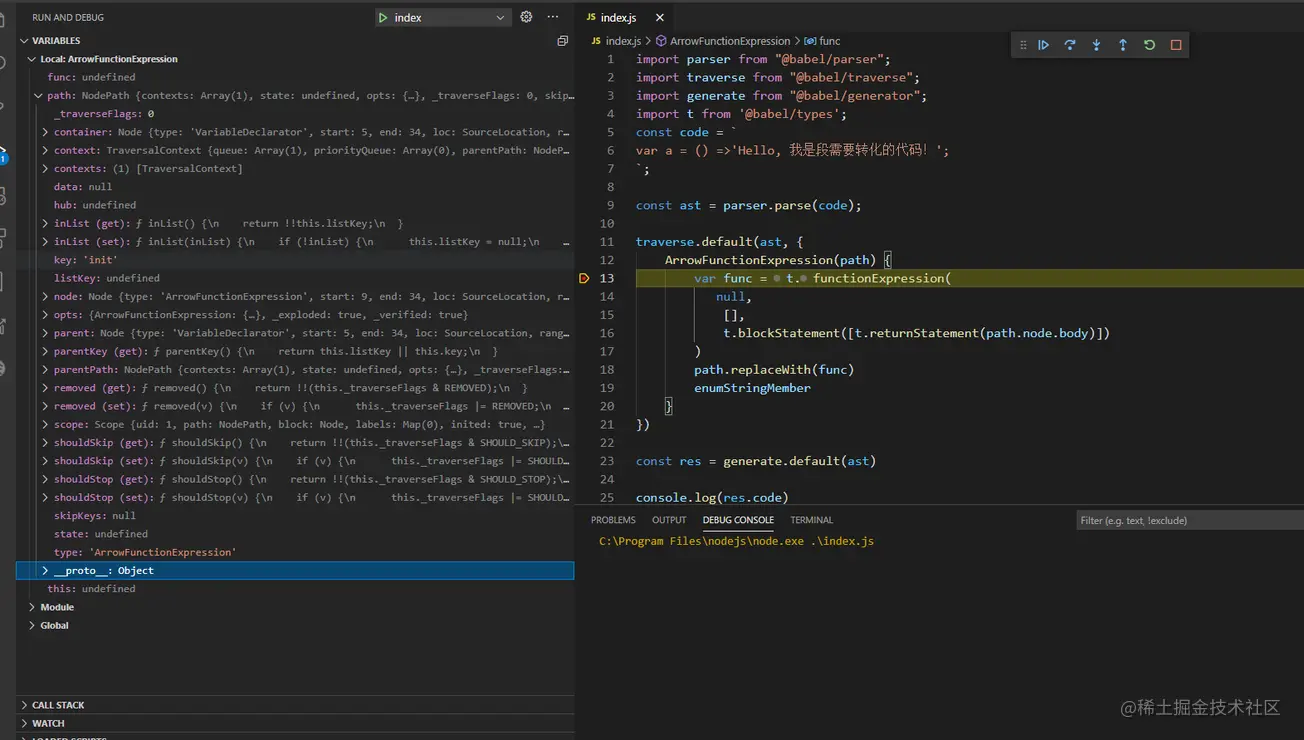
Task: Switch to the TERMINAL tab
Action: pos(811,519)
